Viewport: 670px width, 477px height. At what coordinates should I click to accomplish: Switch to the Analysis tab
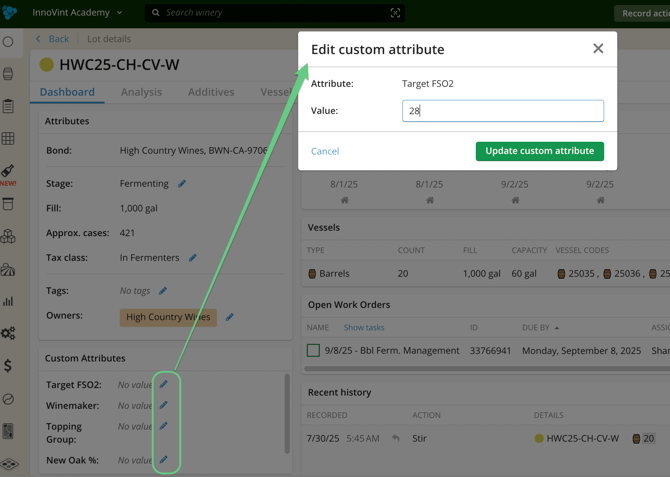point(141,92)
